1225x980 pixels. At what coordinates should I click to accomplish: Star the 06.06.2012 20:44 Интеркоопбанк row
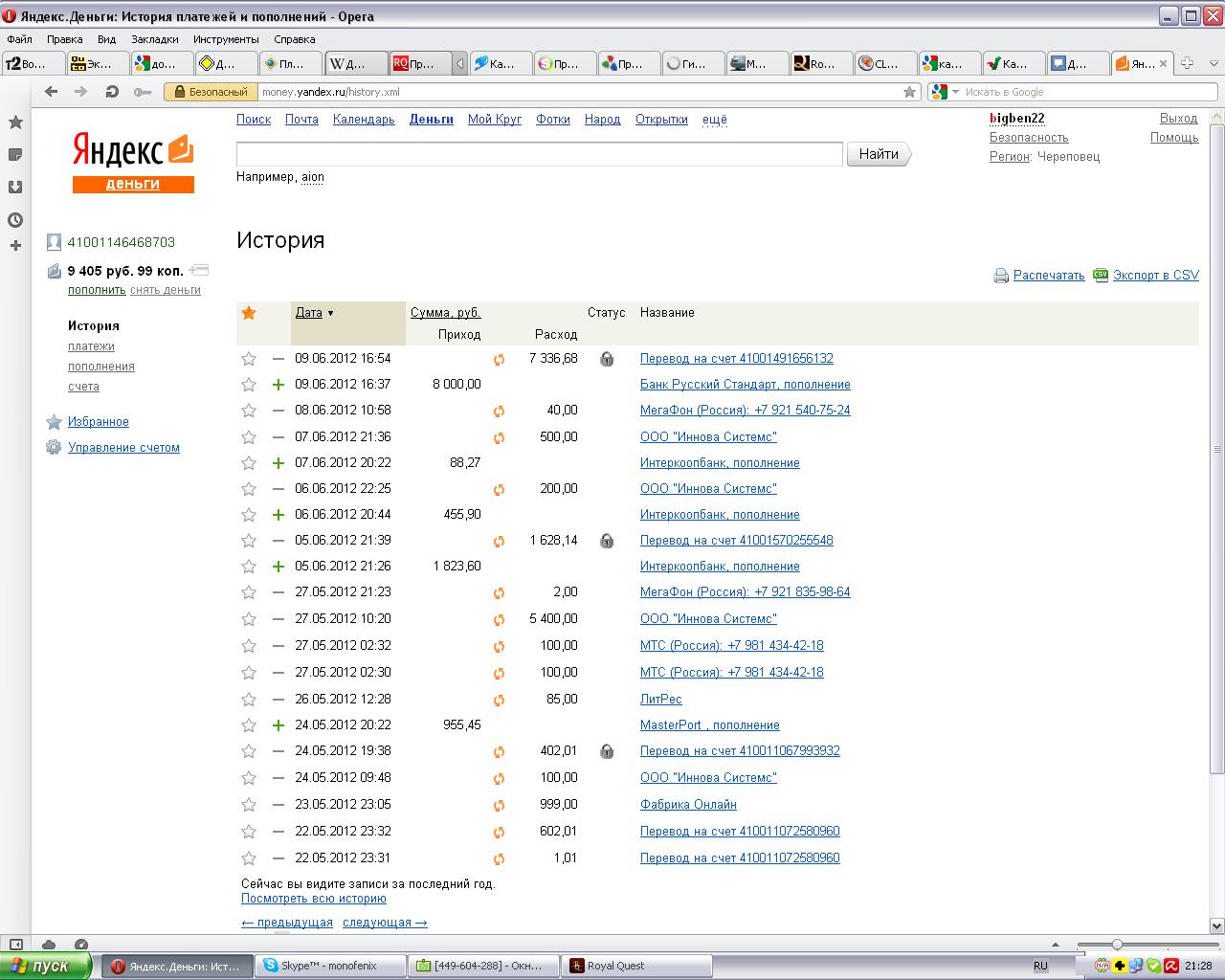(249, 515)
